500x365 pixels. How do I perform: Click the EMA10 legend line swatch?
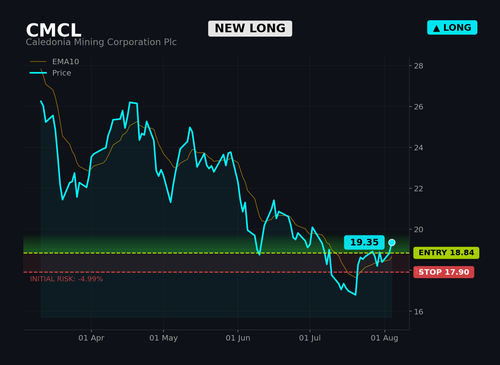[x=38, y=62]
